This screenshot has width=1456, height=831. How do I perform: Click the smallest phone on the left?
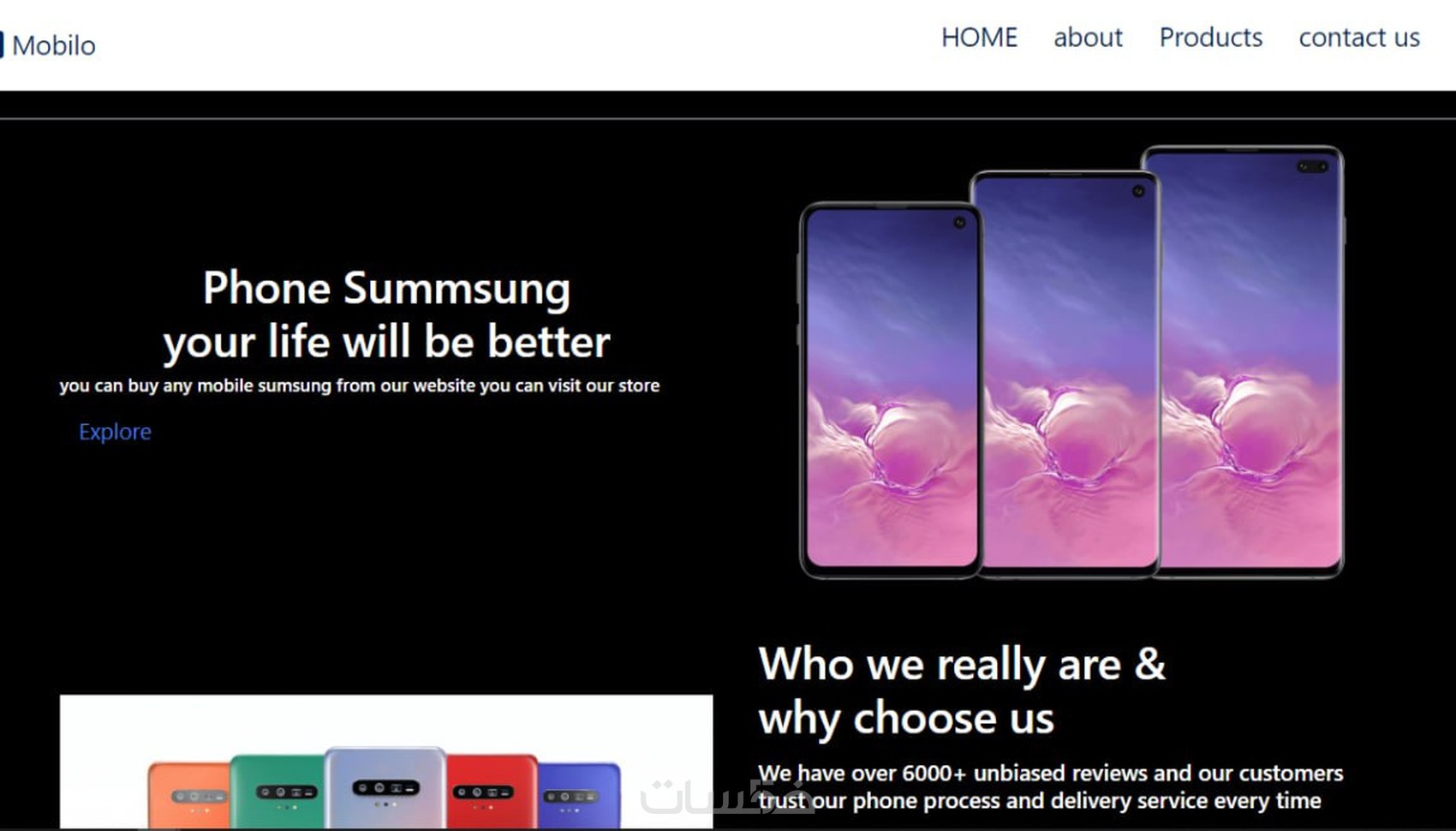[889, 390]
